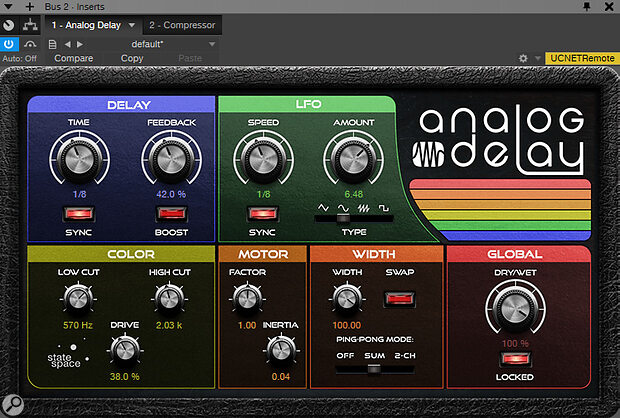Click the state space logo
The width and height of the screenshot is (620, 418).
pyautogui.click(x=66, y=355)
